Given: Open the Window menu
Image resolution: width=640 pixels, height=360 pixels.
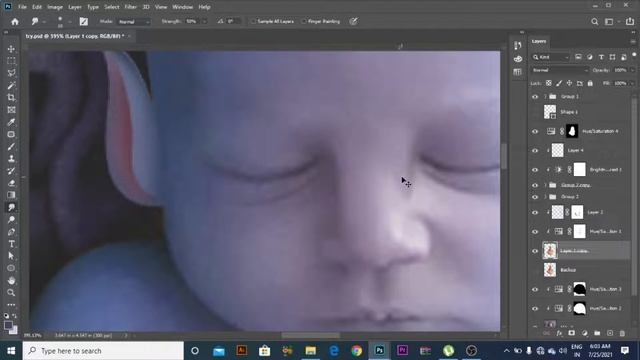Looking at the screenshot, I should click(182, 7).
